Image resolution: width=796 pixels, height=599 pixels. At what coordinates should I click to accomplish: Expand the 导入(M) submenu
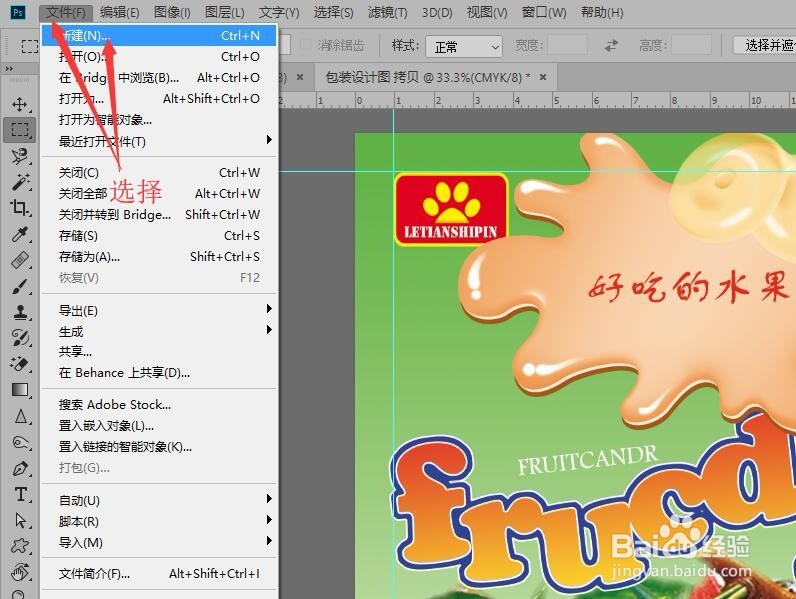click(159, 542)
